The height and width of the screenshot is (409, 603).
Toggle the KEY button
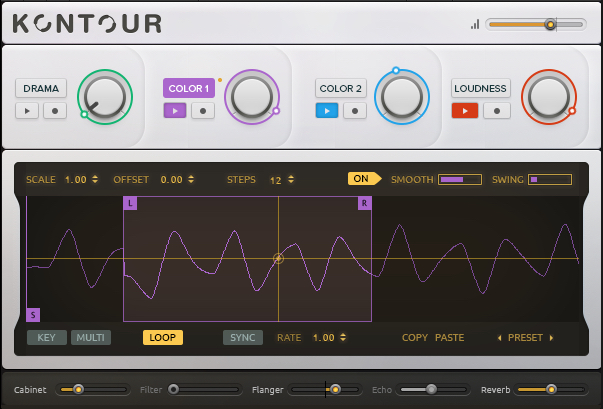point(47,338)
